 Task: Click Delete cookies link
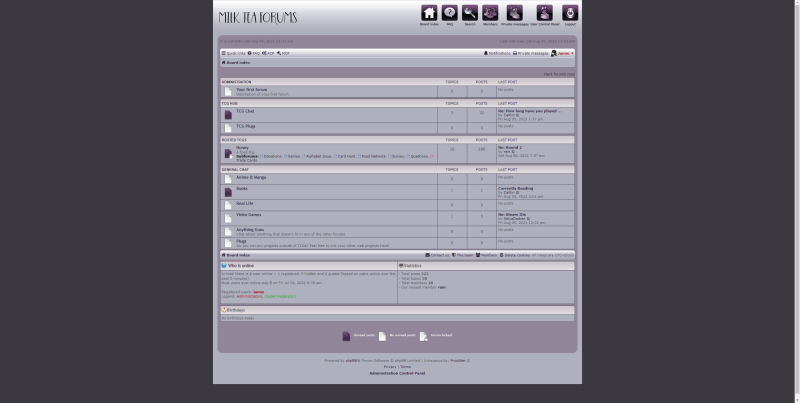(x=515, y=255)
